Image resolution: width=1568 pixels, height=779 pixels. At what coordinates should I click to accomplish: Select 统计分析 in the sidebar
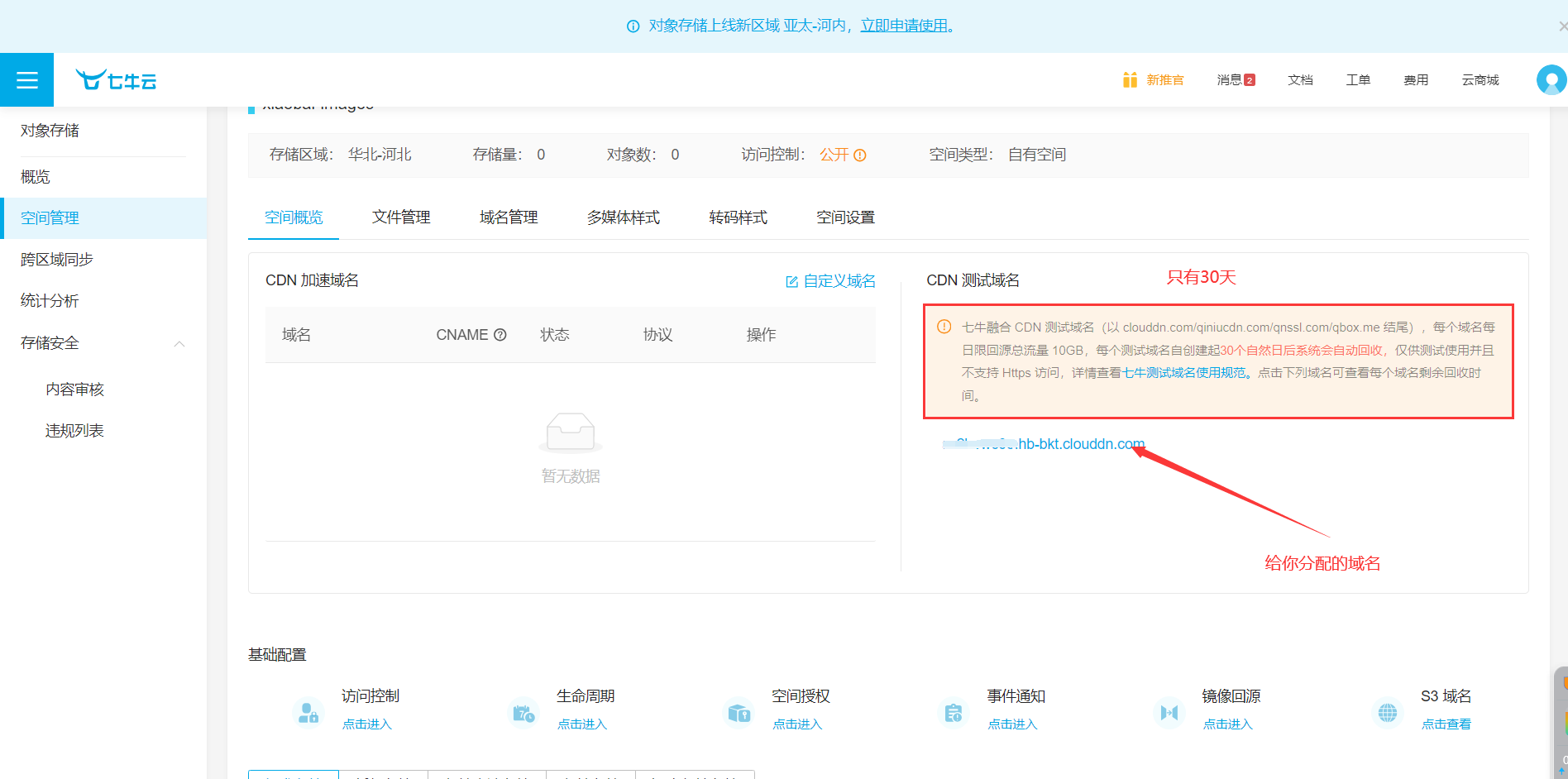point(103,301)
